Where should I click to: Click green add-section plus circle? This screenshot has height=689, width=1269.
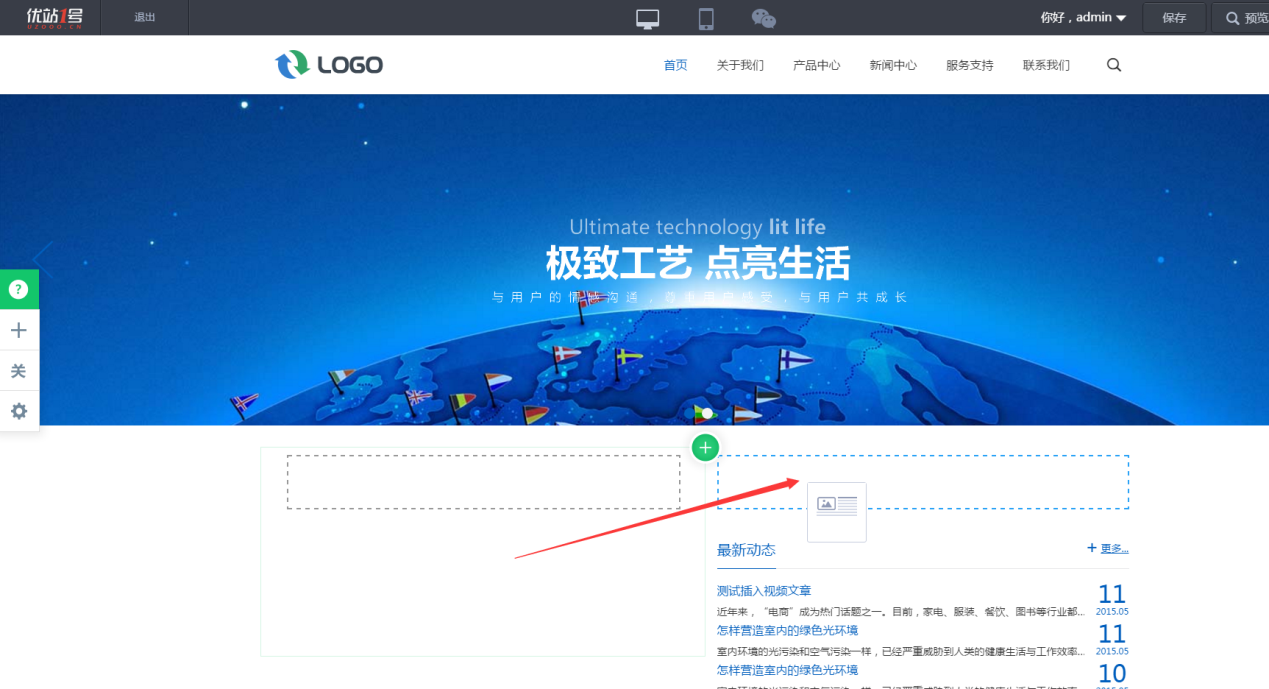coord(705,447)
